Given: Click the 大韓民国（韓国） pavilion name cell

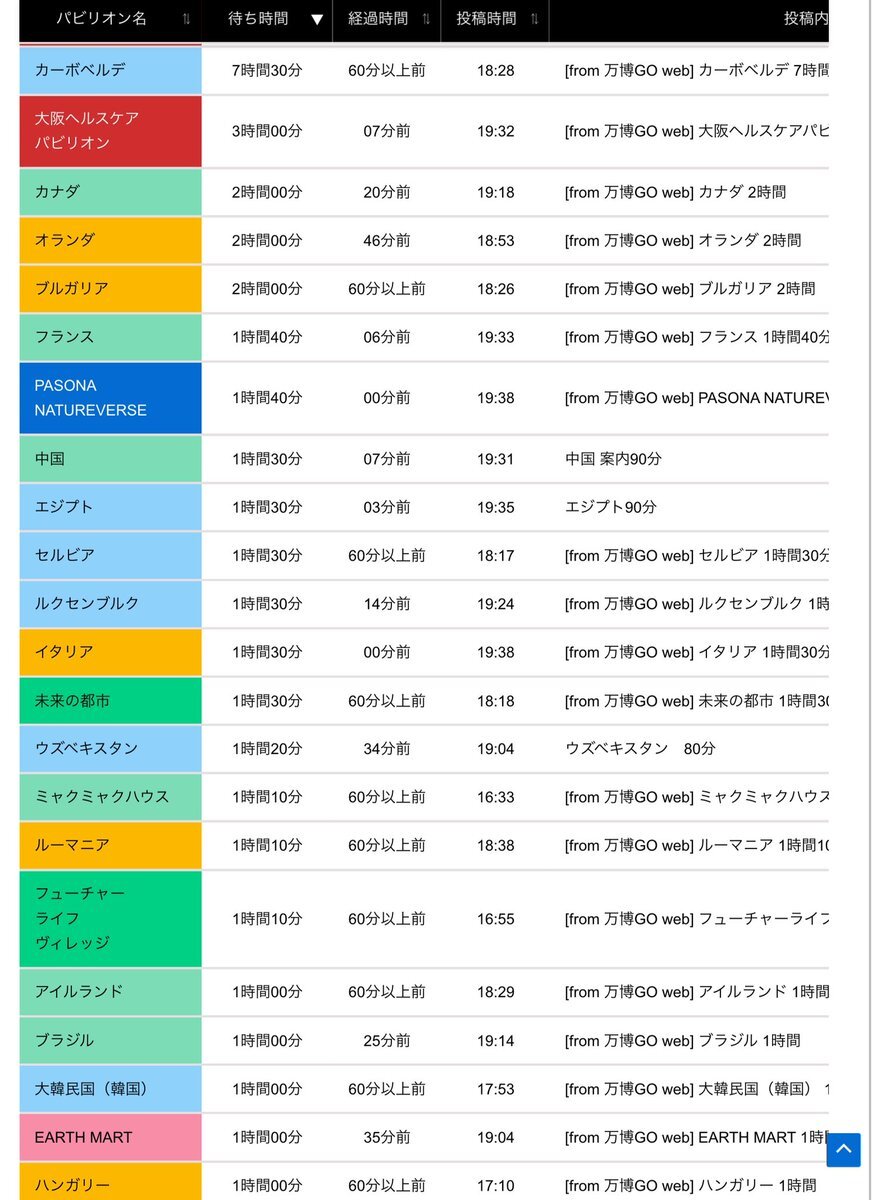Looking at the screenshot, I should point(110,1089).
